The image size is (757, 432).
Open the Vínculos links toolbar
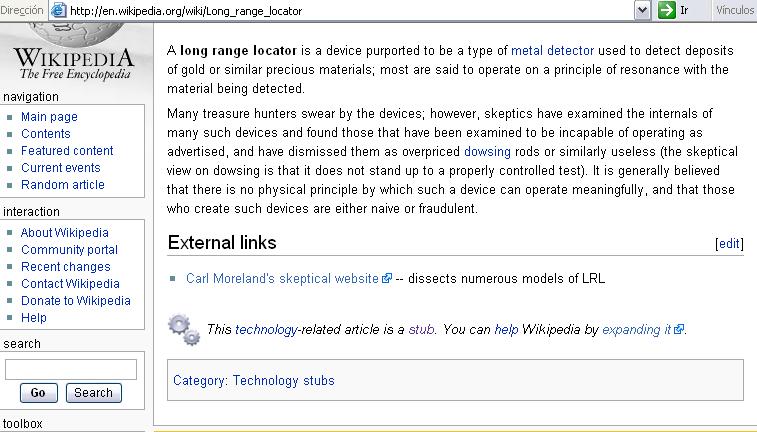point(735,10)
